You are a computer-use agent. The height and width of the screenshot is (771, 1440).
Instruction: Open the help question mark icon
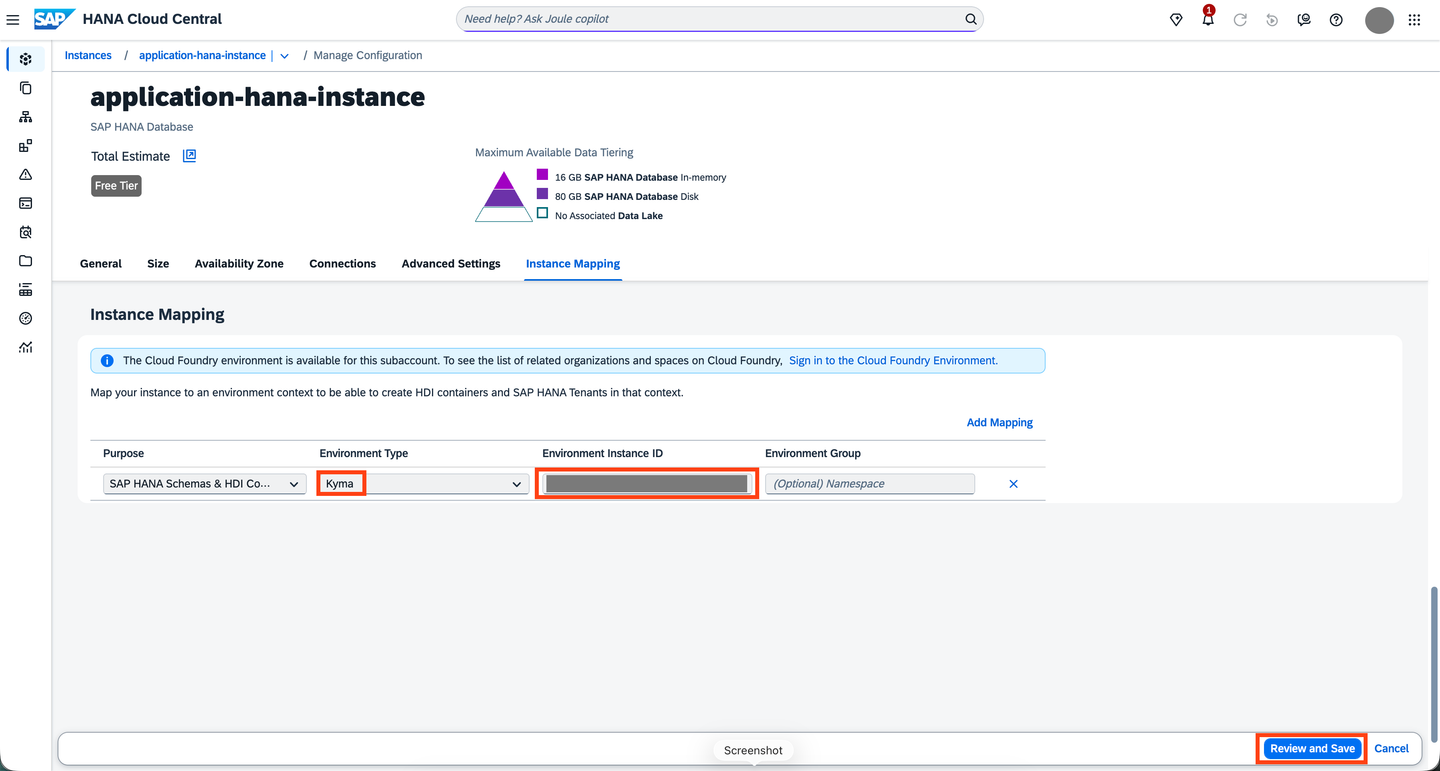[1336, 20]
